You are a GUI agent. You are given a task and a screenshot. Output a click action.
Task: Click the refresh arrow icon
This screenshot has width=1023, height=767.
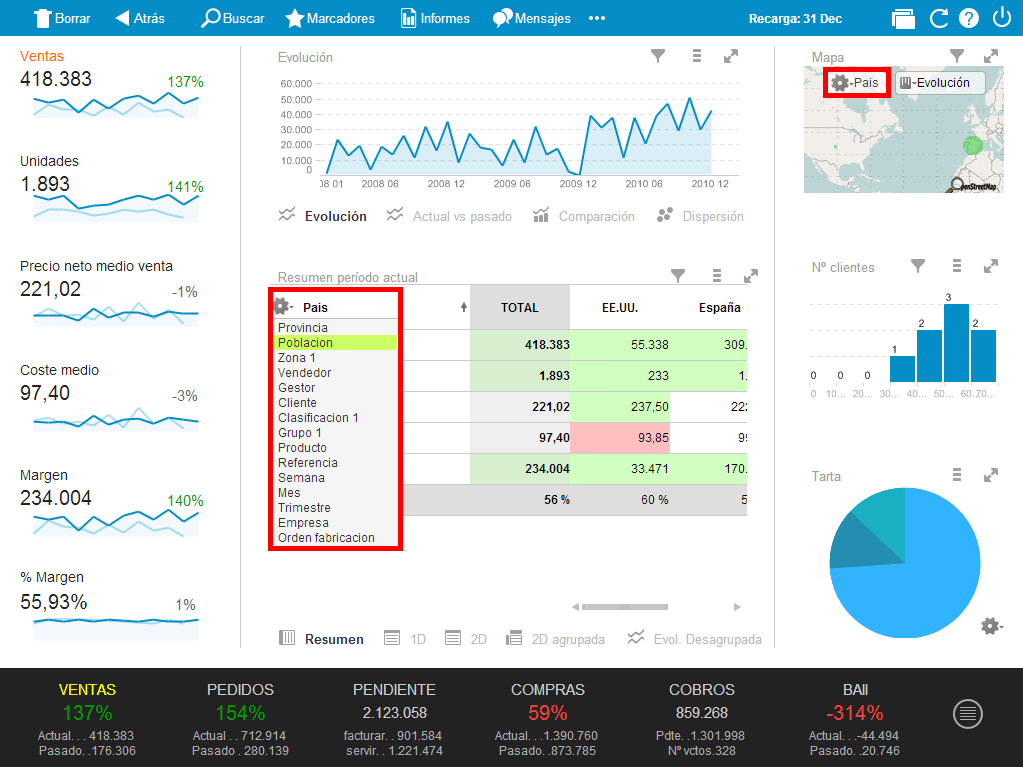click(x=938, y=18)
